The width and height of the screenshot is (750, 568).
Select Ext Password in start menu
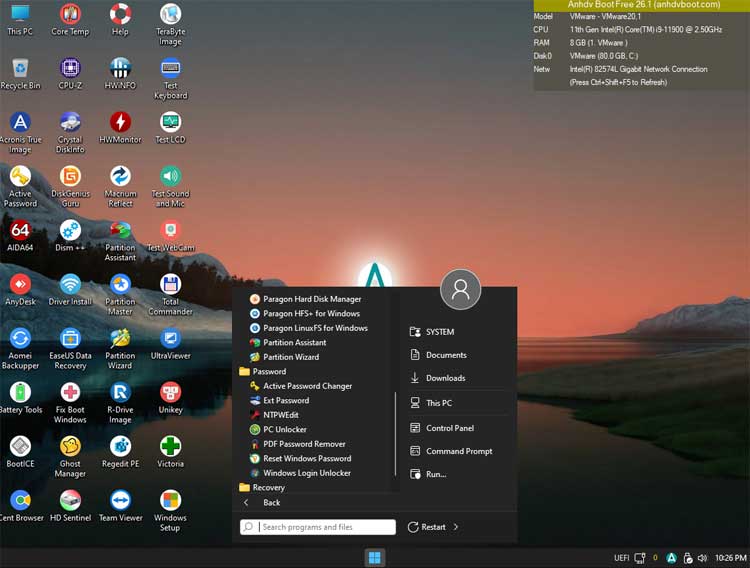tap(279, 401)
